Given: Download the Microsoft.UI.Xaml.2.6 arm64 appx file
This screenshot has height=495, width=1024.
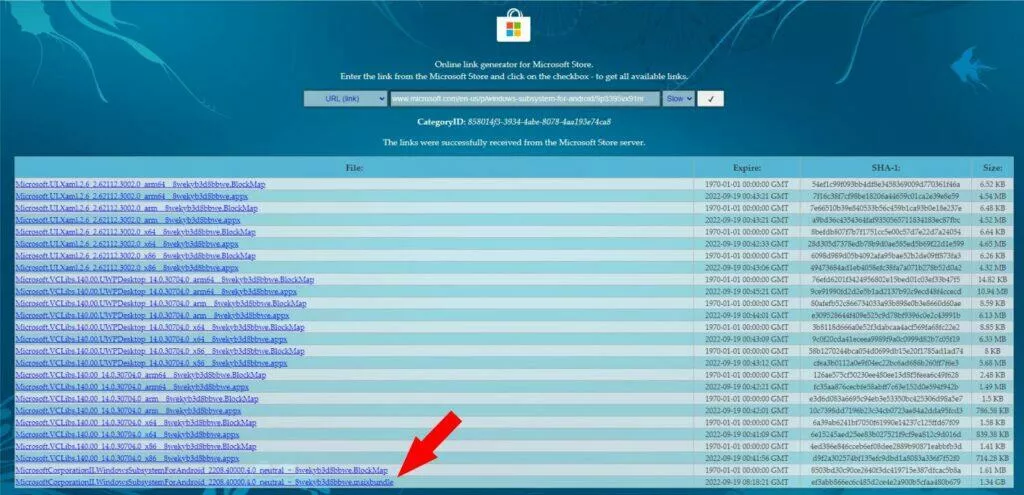Looking at the screenshot, I should pos(132,196).
